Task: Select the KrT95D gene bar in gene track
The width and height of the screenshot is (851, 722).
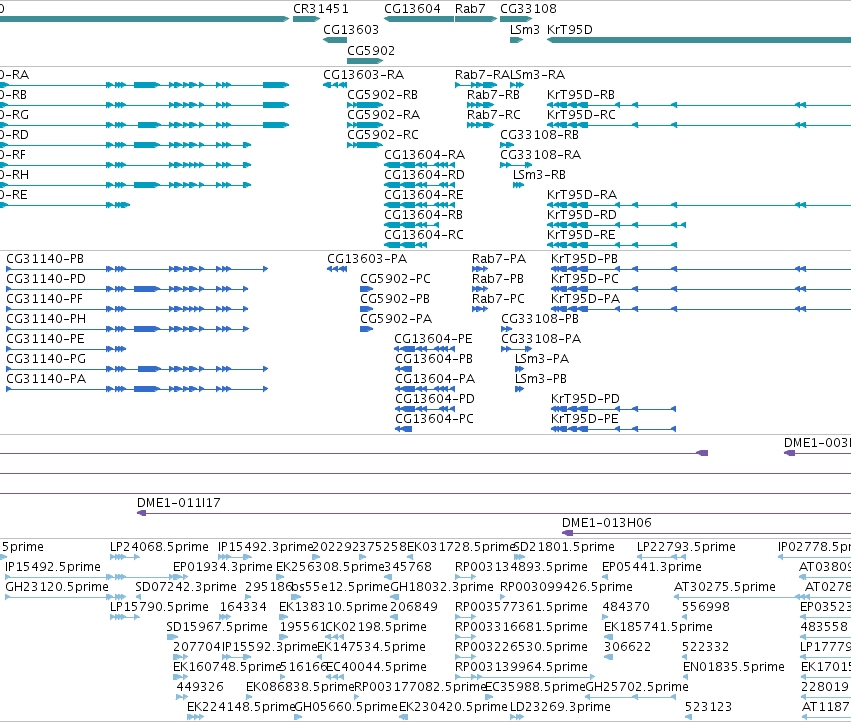Action: (x=698, y=40)
